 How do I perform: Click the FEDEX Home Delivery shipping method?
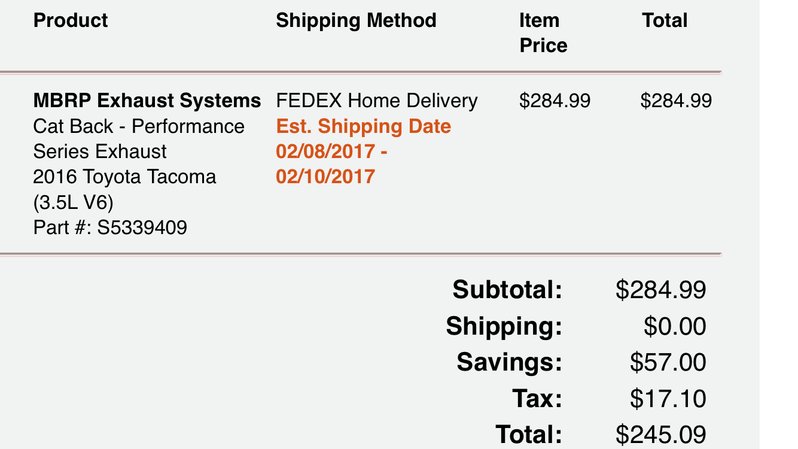[377, 100]
